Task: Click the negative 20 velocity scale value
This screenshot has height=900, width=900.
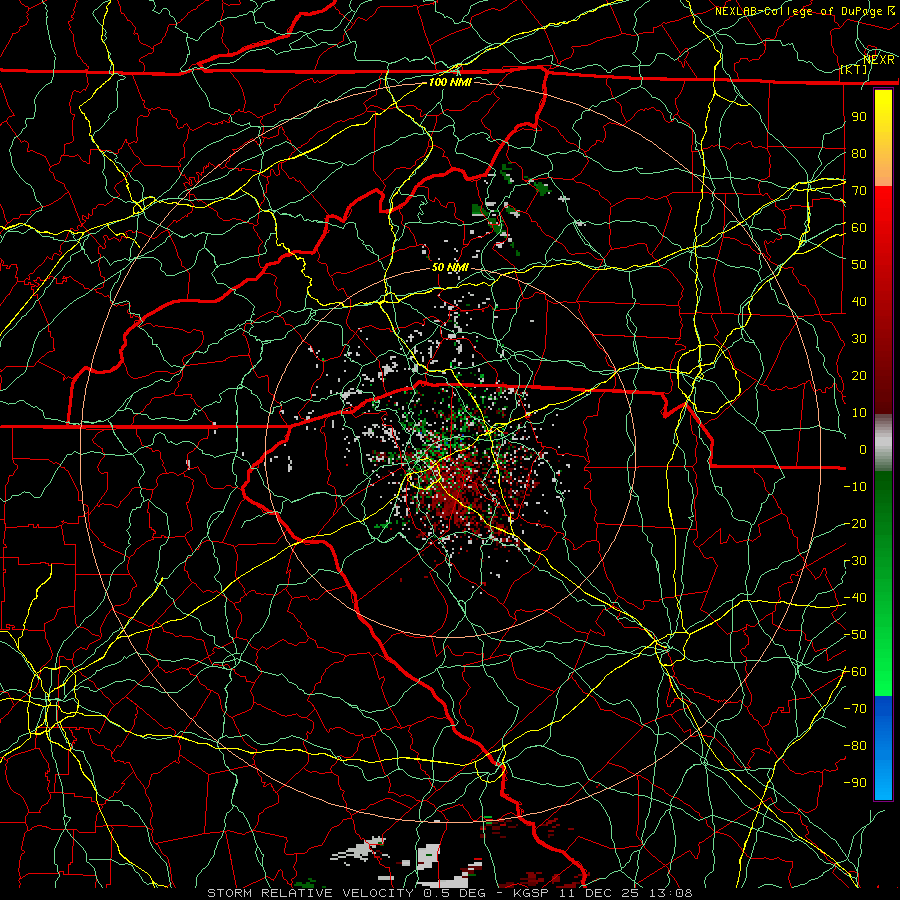Action: pyautogui.click(x=855, y=523)
